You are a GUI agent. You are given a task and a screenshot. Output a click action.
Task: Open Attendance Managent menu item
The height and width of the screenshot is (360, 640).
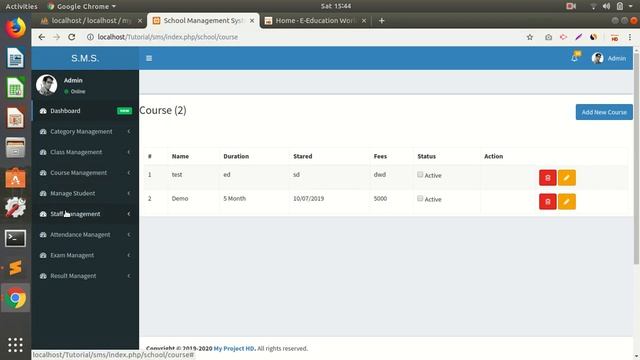point(85,234)
